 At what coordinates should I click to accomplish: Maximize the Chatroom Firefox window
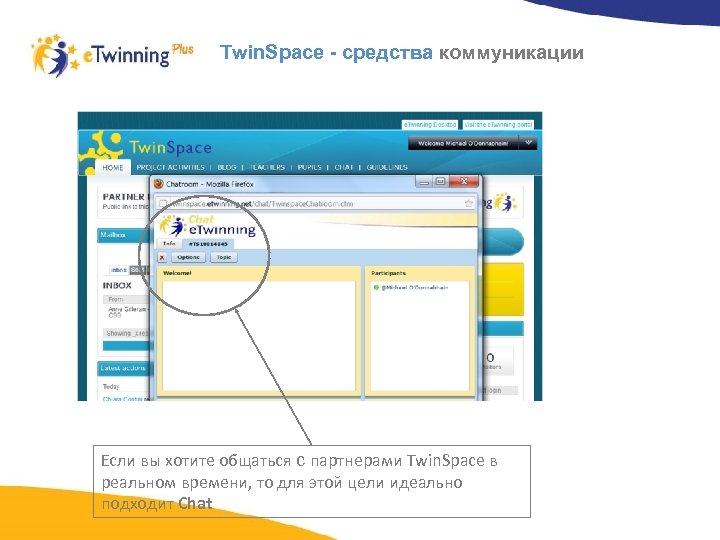(439, 182)
